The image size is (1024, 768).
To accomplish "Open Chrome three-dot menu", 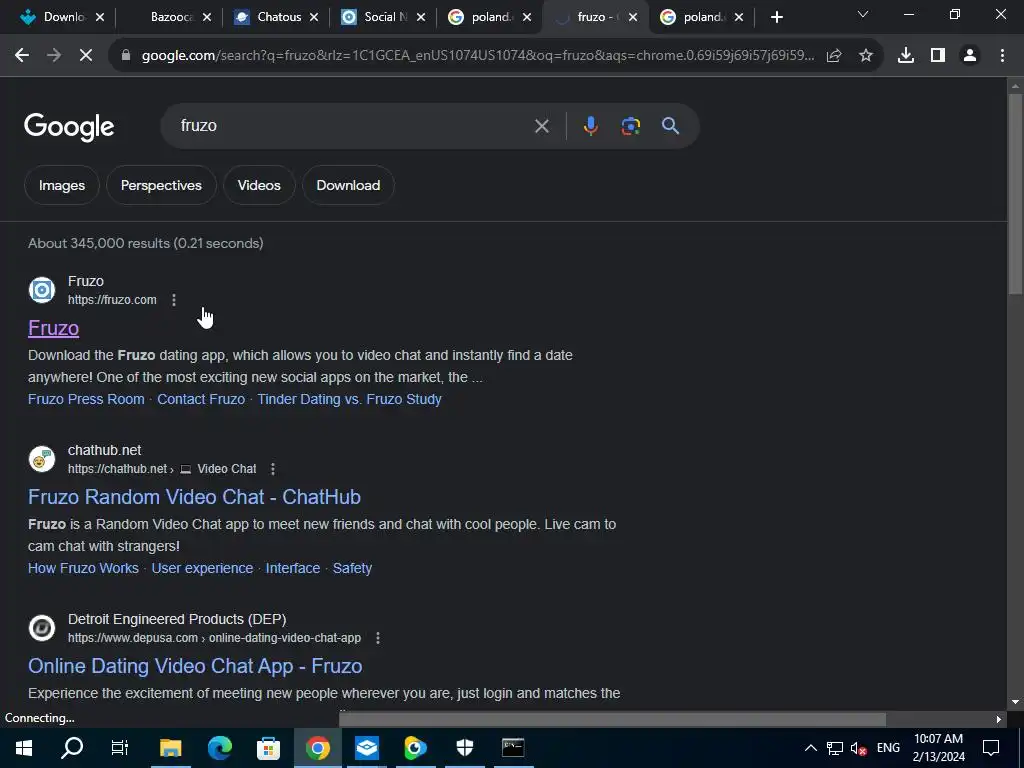I will pos(1002,56).
